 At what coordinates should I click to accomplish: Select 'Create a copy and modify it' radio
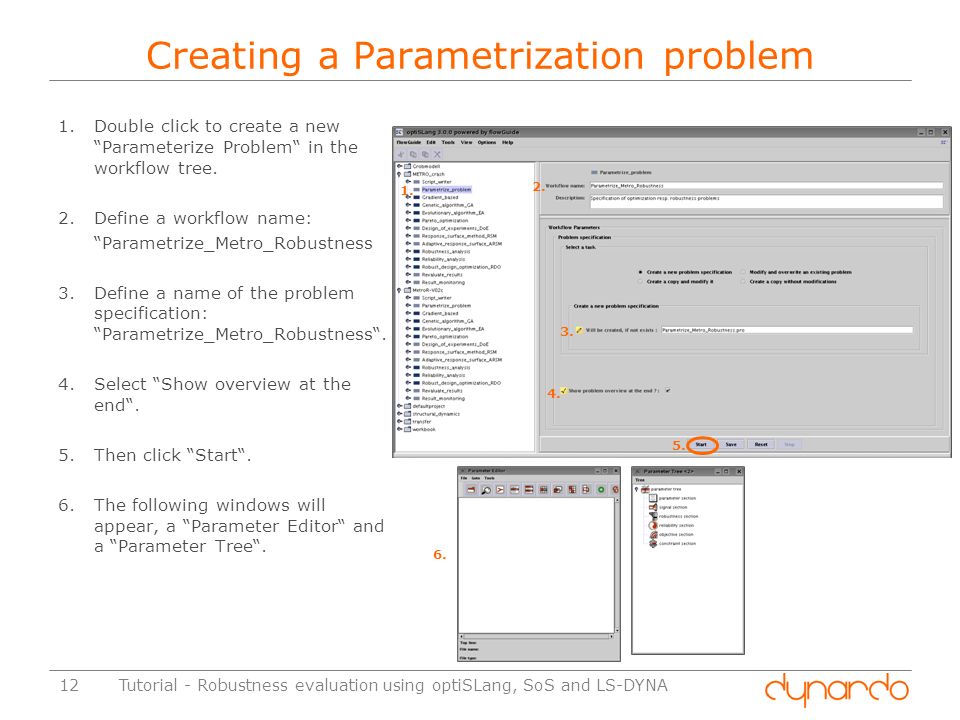click(x=640, y=282)
